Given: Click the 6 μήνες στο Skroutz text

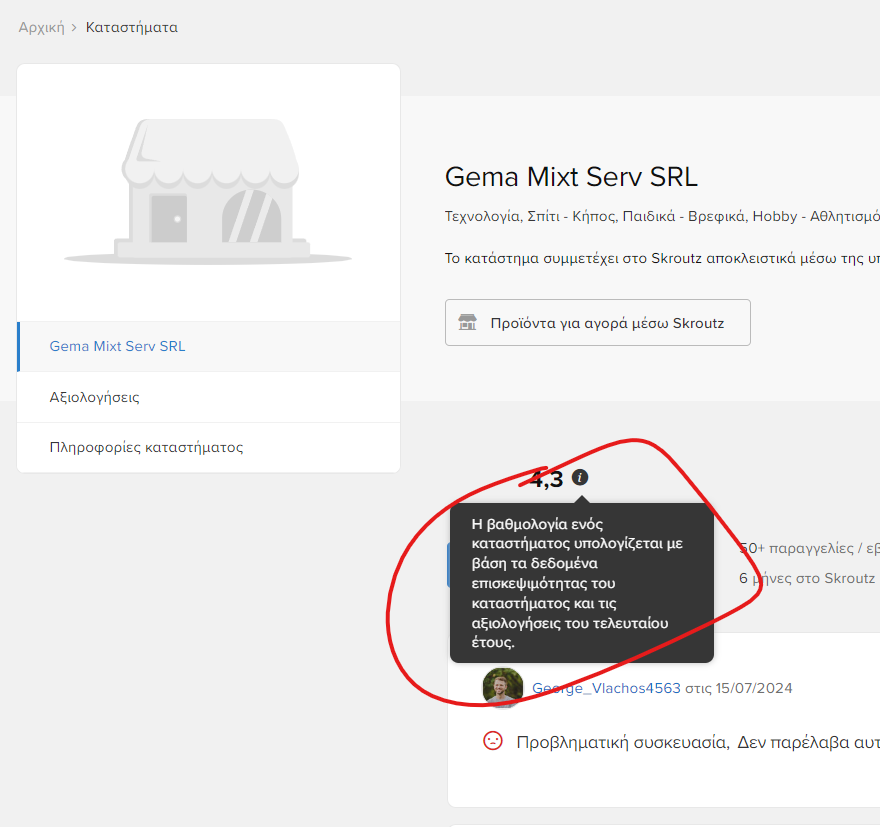Looking at the screenshot, I should click(807, 578).
